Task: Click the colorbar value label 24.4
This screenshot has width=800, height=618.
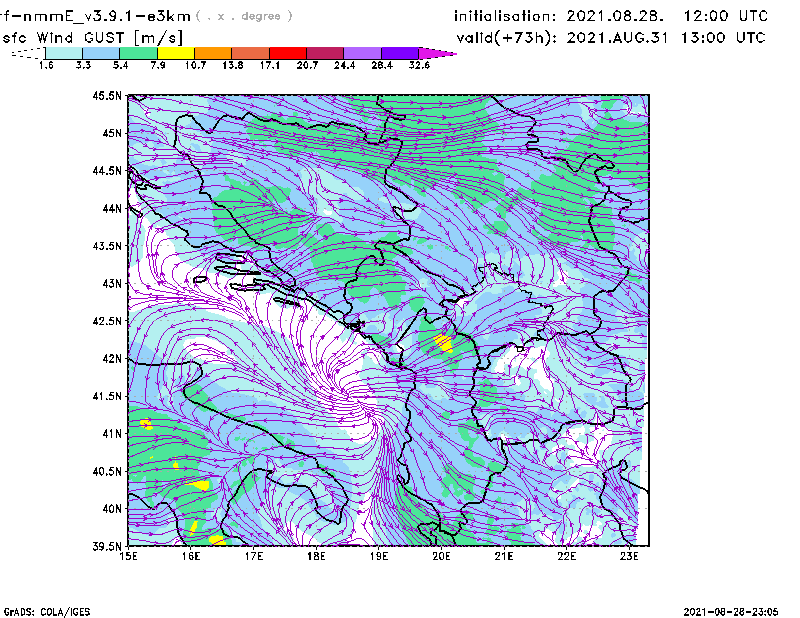Action: 344,65
